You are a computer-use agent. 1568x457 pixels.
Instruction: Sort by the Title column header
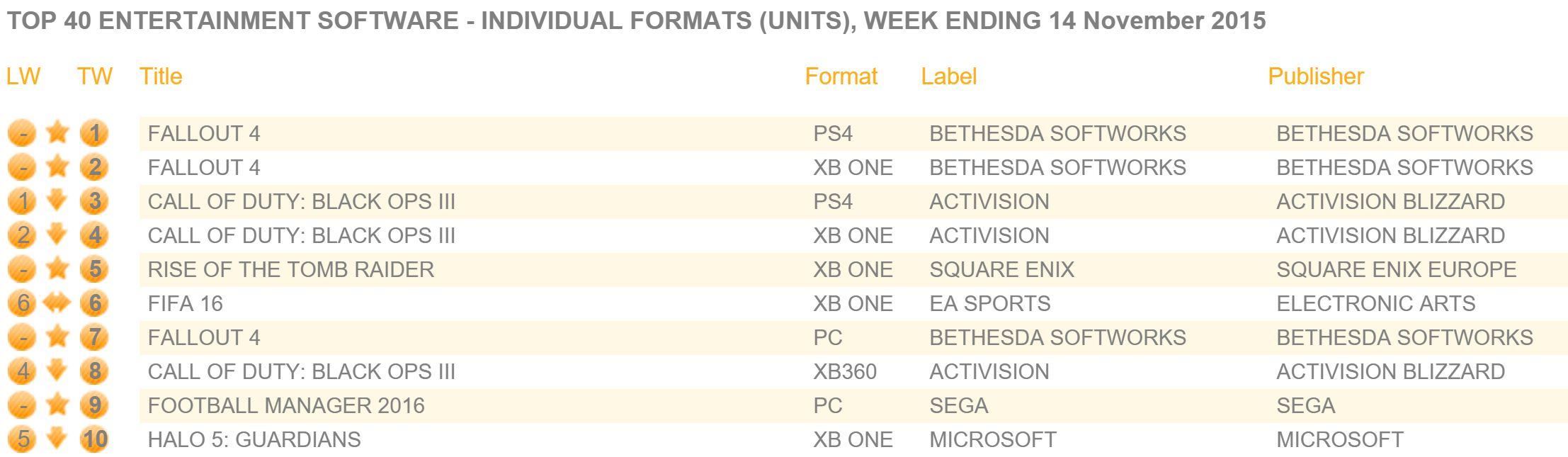coord(161,76)
